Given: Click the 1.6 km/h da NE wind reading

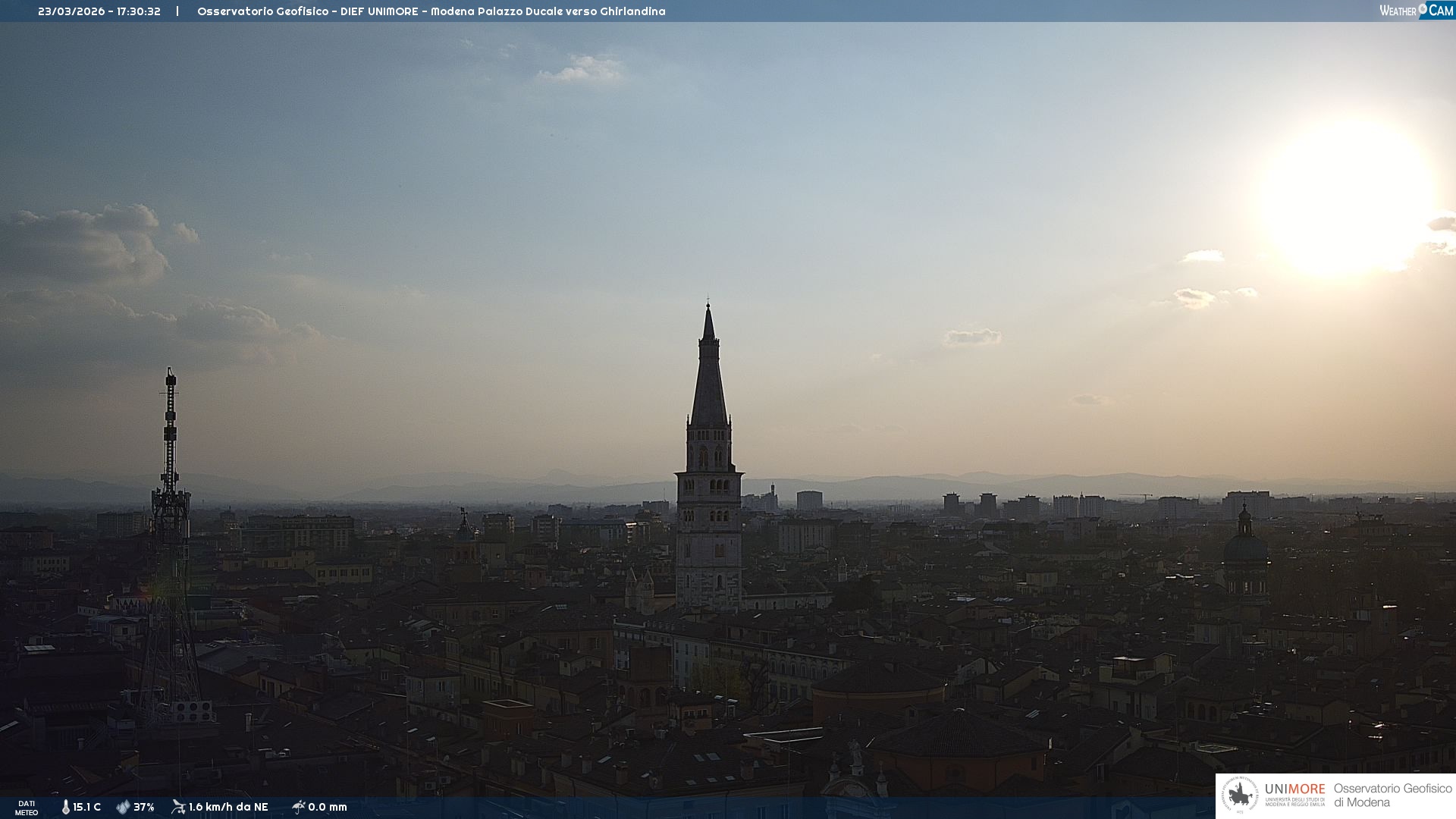Looking at the screenshot, I should (228, 807).
